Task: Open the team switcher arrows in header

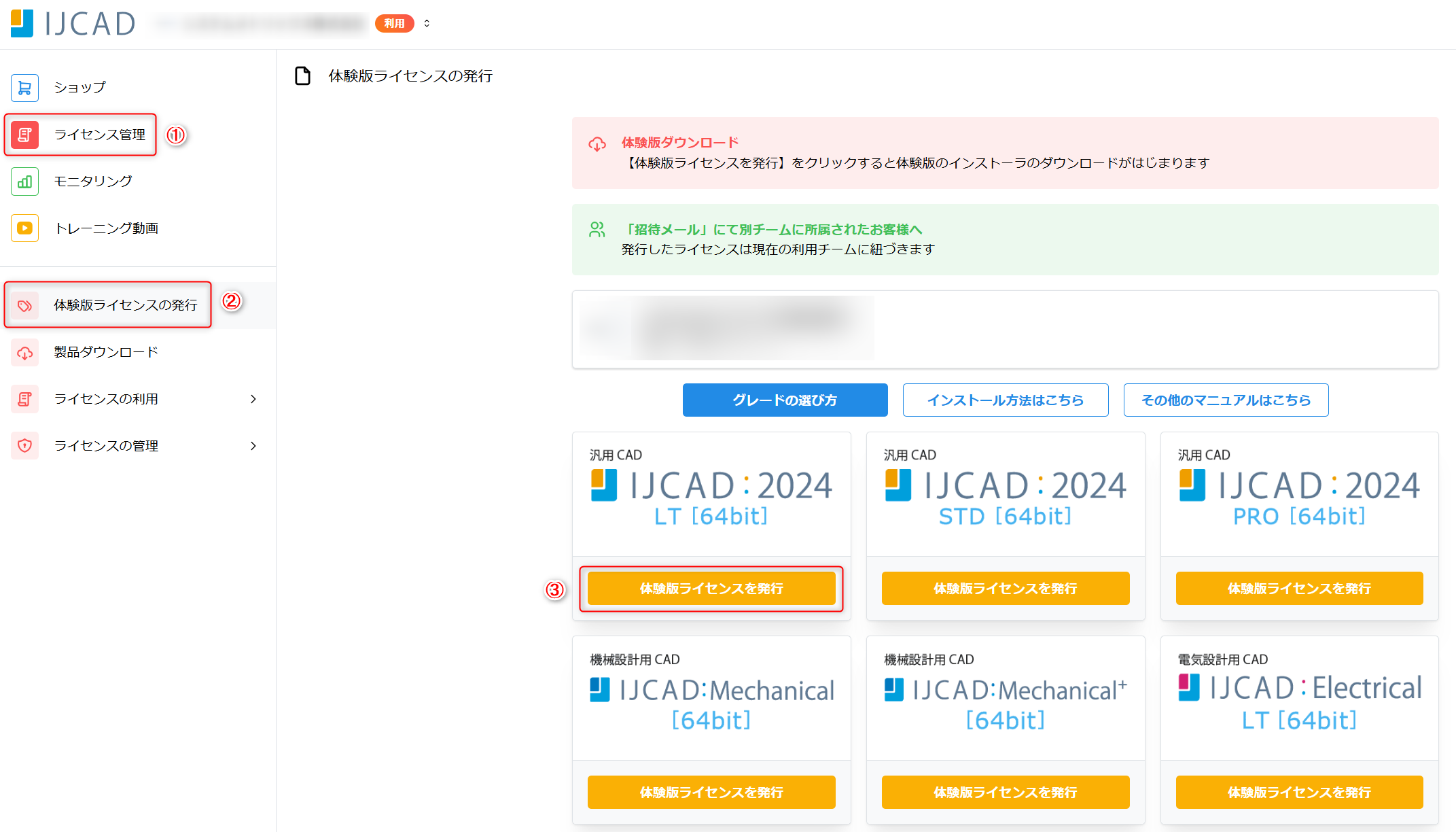Action: [427, 23]
